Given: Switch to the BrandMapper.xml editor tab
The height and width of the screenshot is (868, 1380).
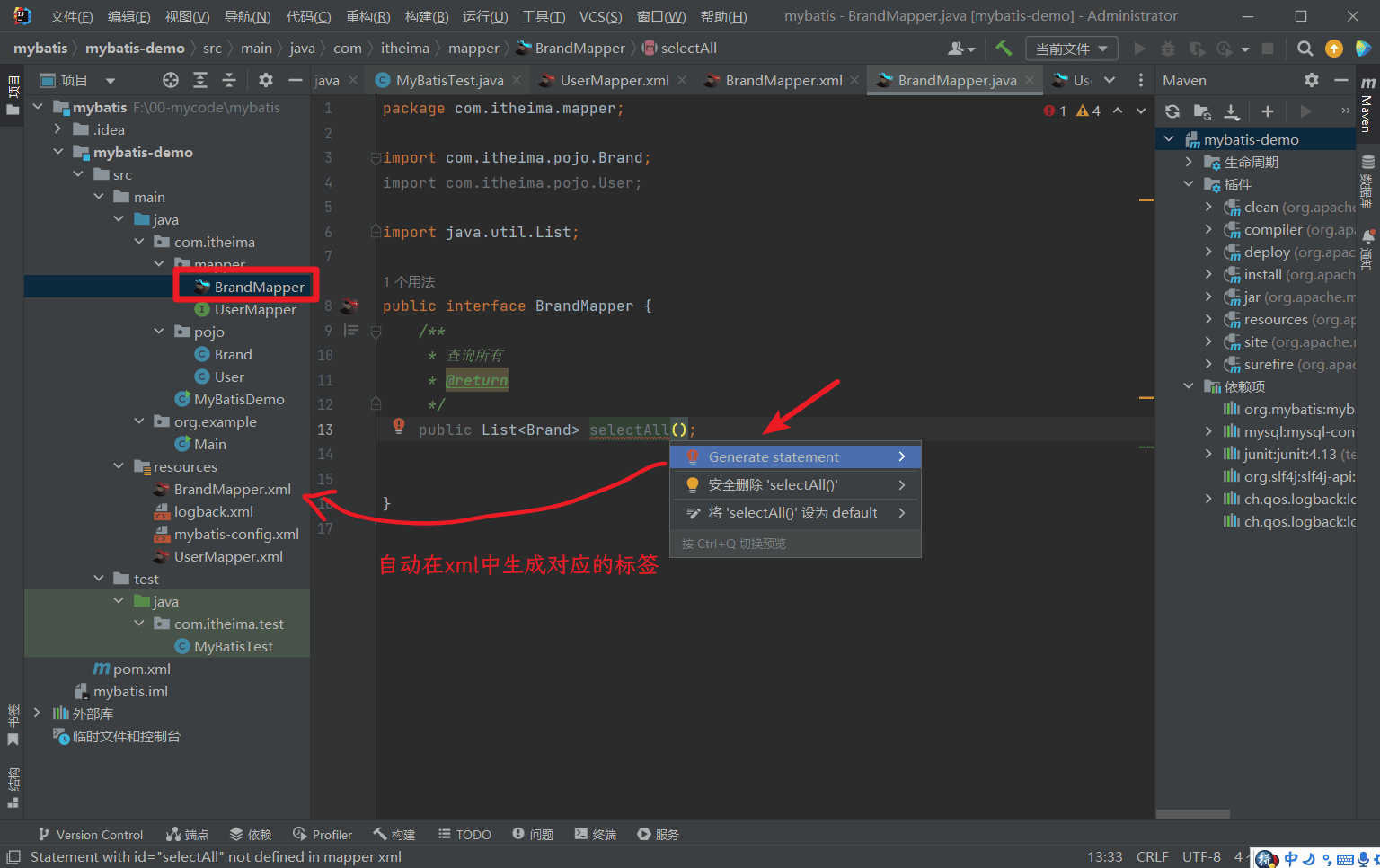Looking at the screenshot, I should (x=783, y=80).
